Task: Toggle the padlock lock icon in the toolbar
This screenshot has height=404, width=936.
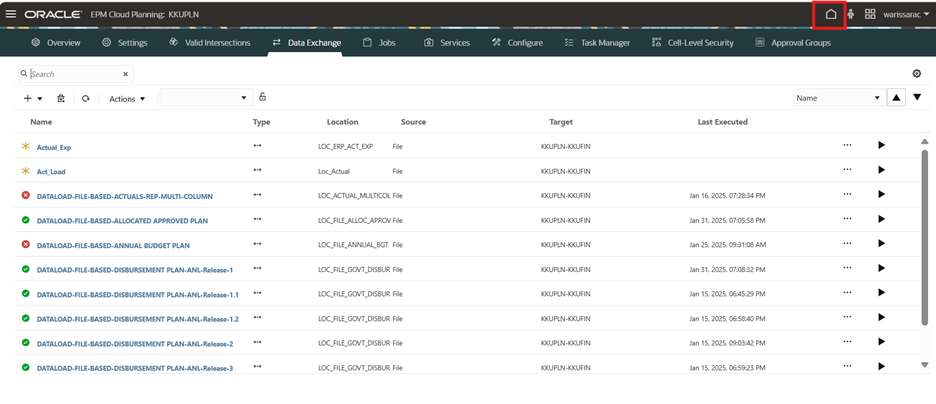Action: click(262, 97)
